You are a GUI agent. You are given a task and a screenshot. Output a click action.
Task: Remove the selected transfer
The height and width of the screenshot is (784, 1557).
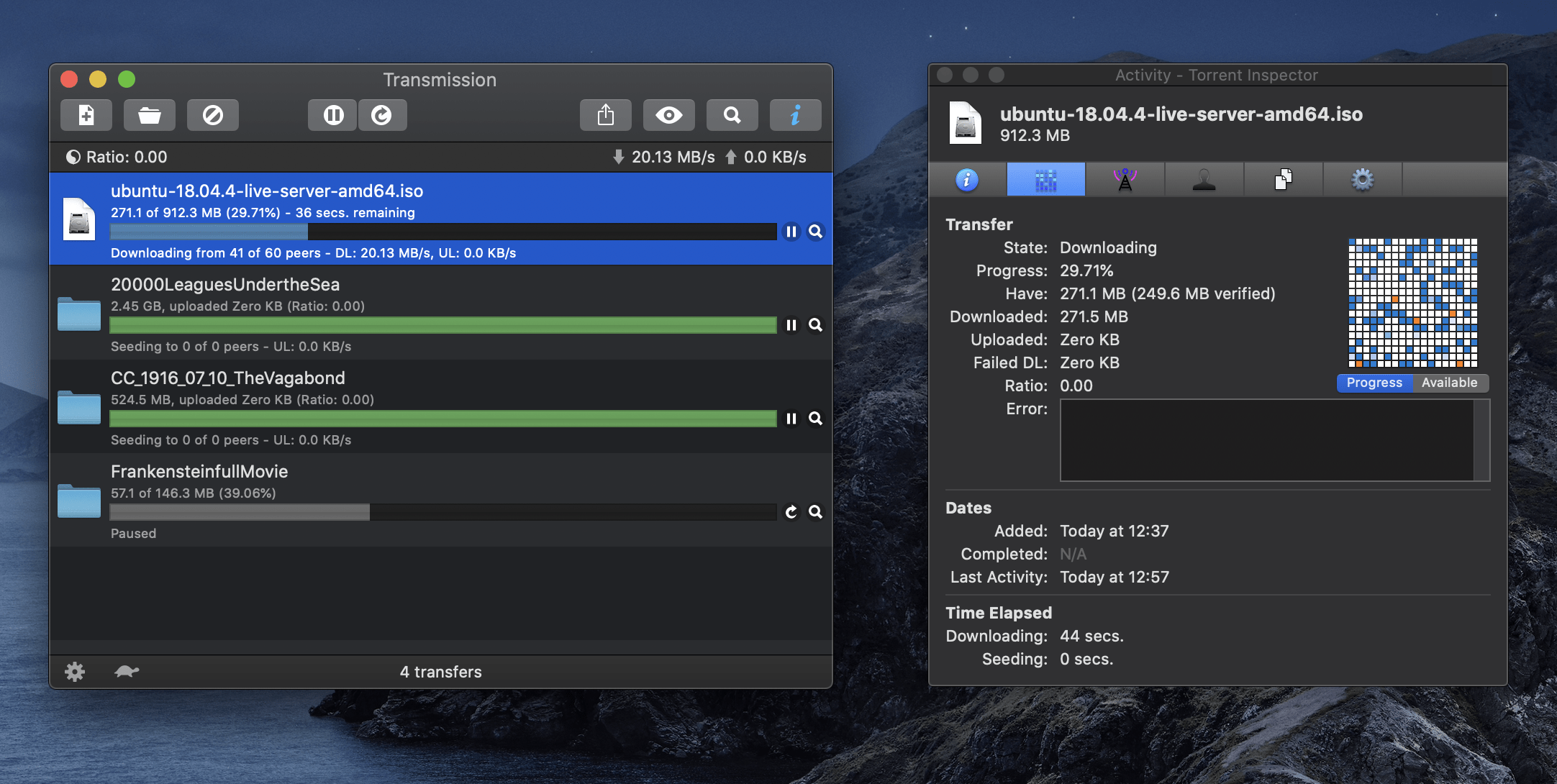[x=212, y=114]
